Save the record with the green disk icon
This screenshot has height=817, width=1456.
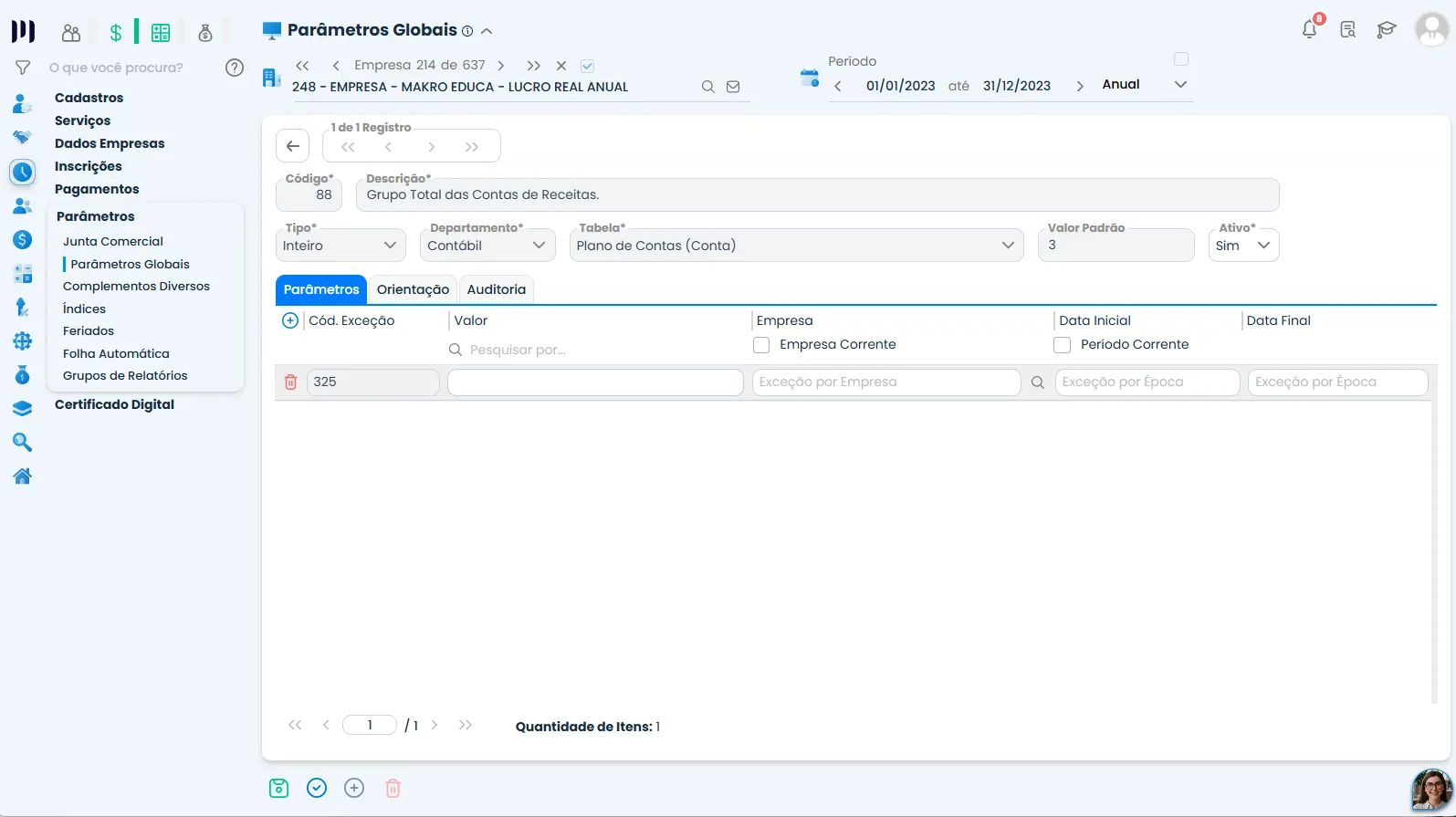tap(279, 788)
